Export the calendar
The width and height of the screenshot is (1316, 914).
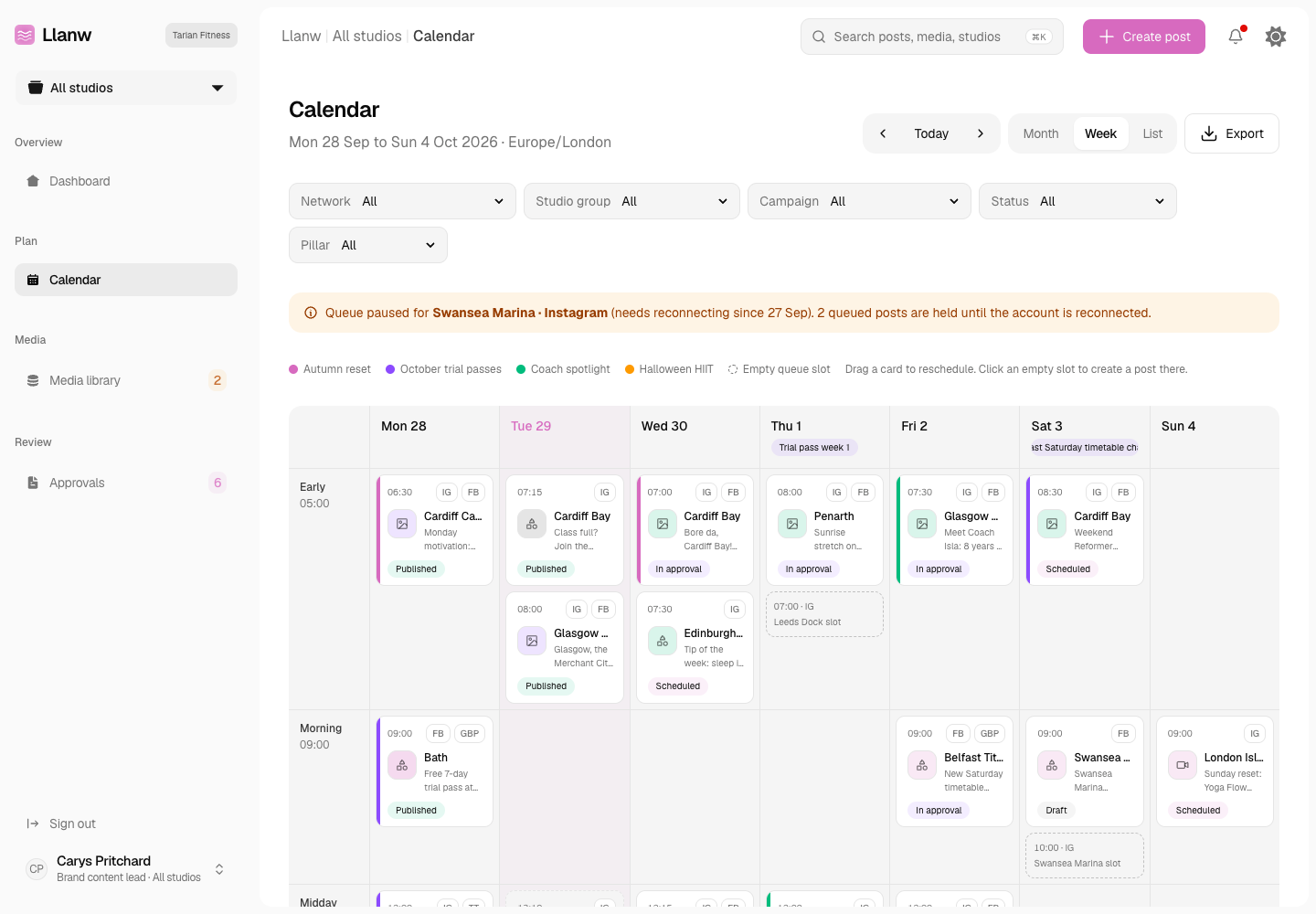click(1232, 133)
